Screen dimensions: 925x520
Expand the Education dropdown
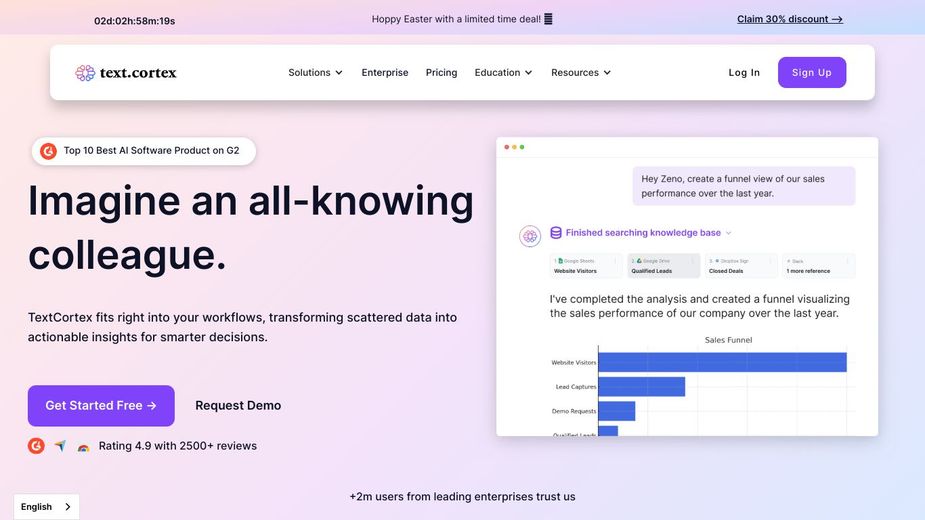503,73
